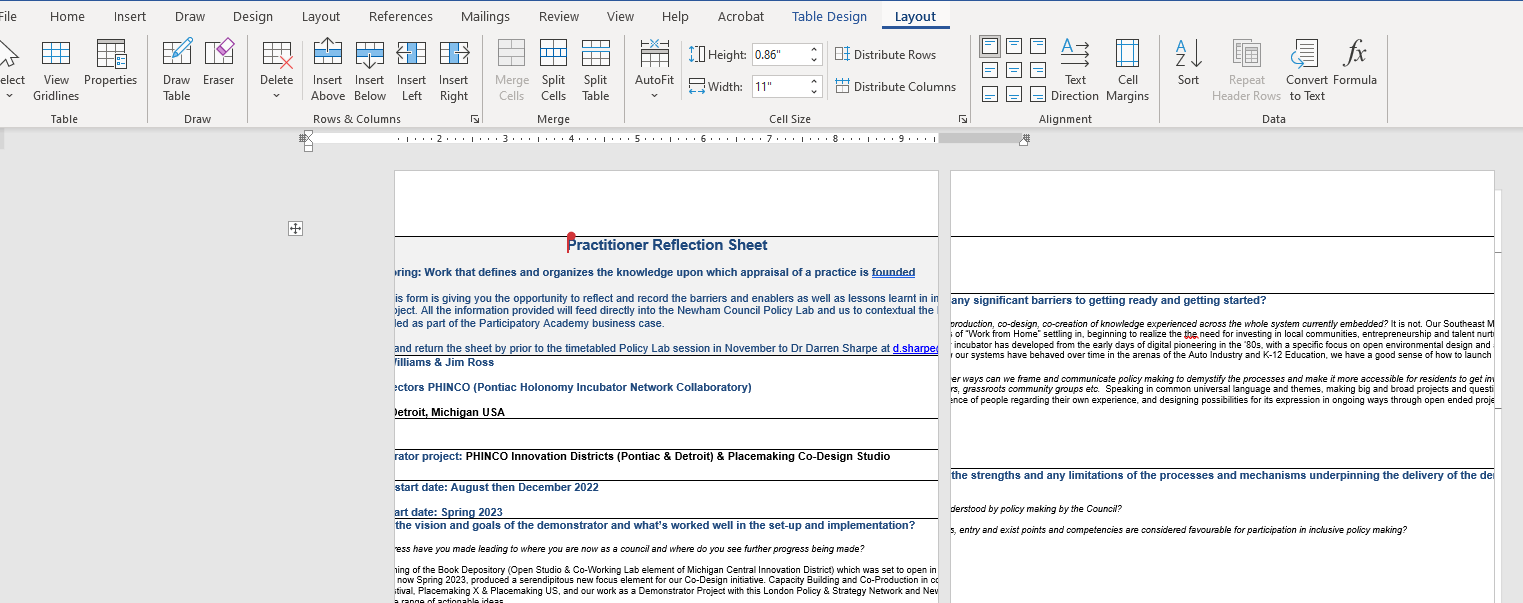Select Align Center alignment
The height and width of the screenshot is (603, 1523).
1014,70
